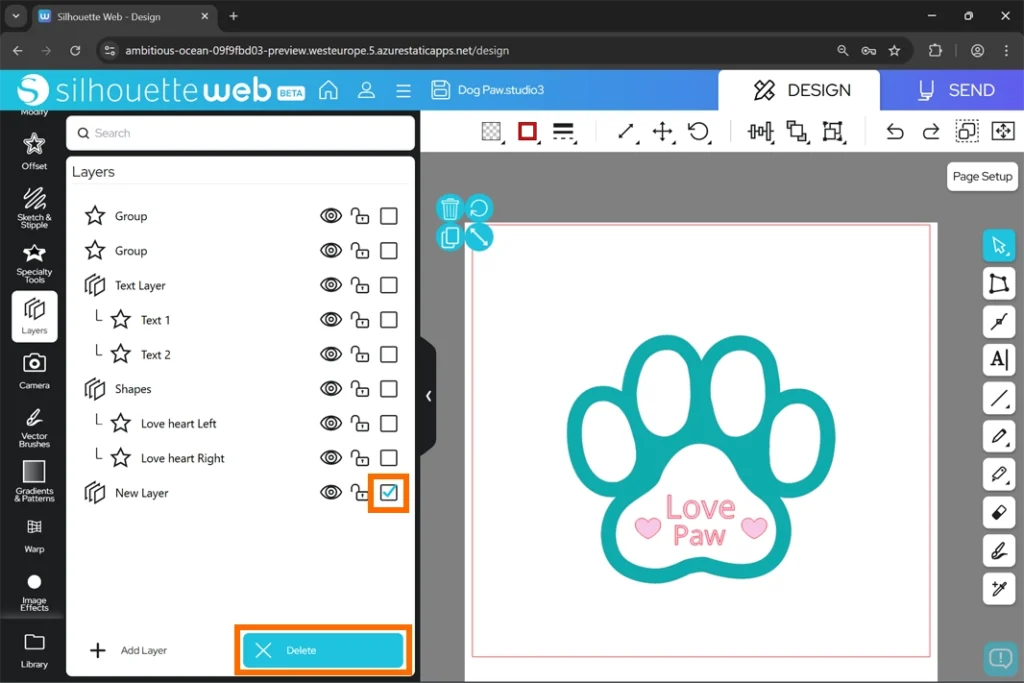This screenshot has height=683, width=1024.
Task: Click the Search input field
Action: coord(240,133)
